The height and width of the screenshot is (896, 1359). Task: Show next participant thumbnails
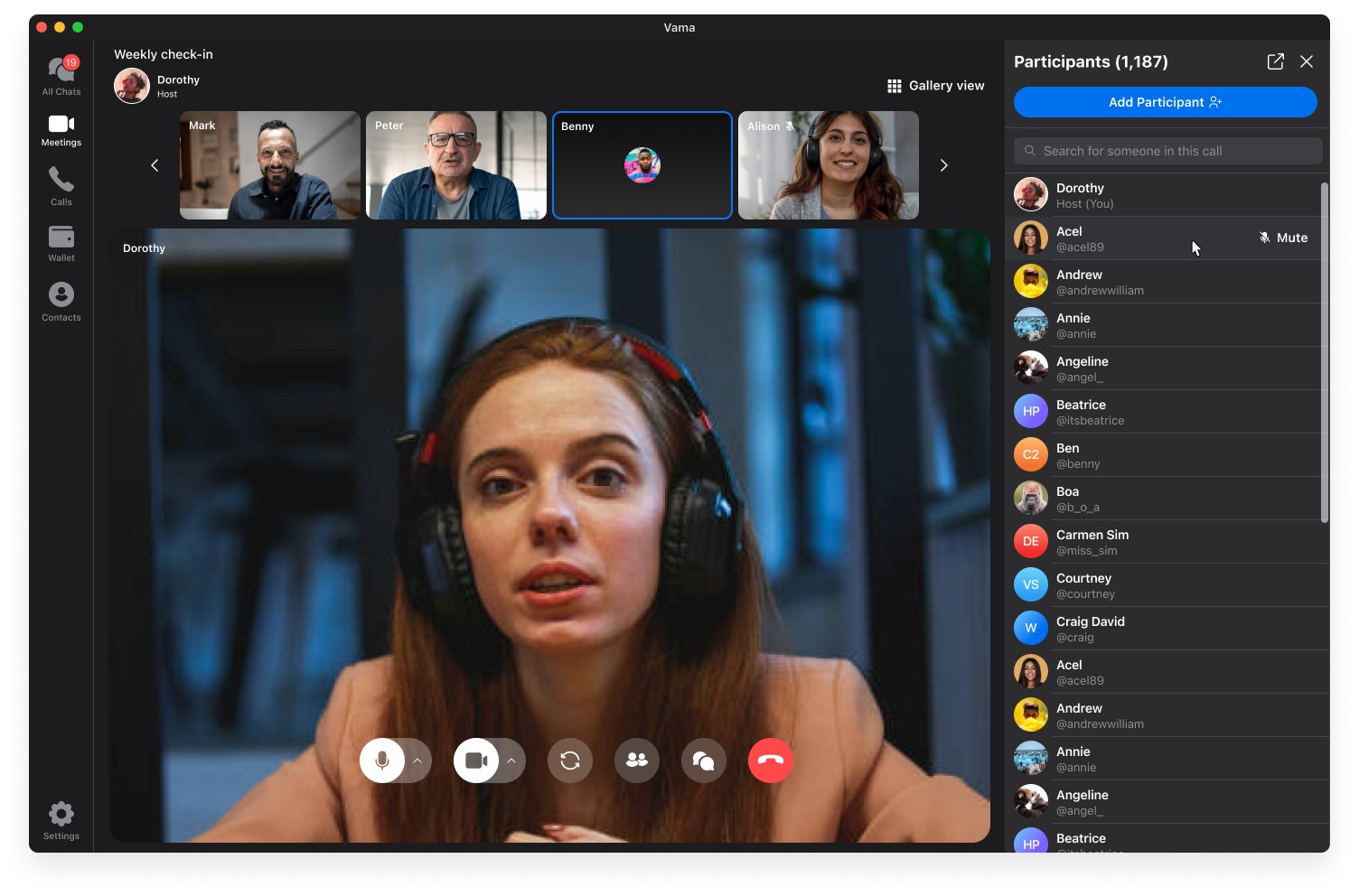(943, 165)
